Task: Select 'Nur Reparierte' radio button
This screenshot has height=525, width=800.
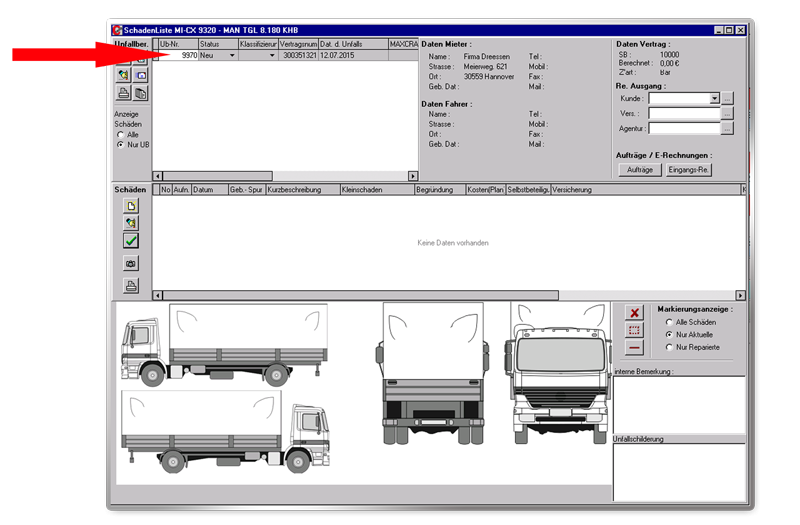Action: coord(669,347)
